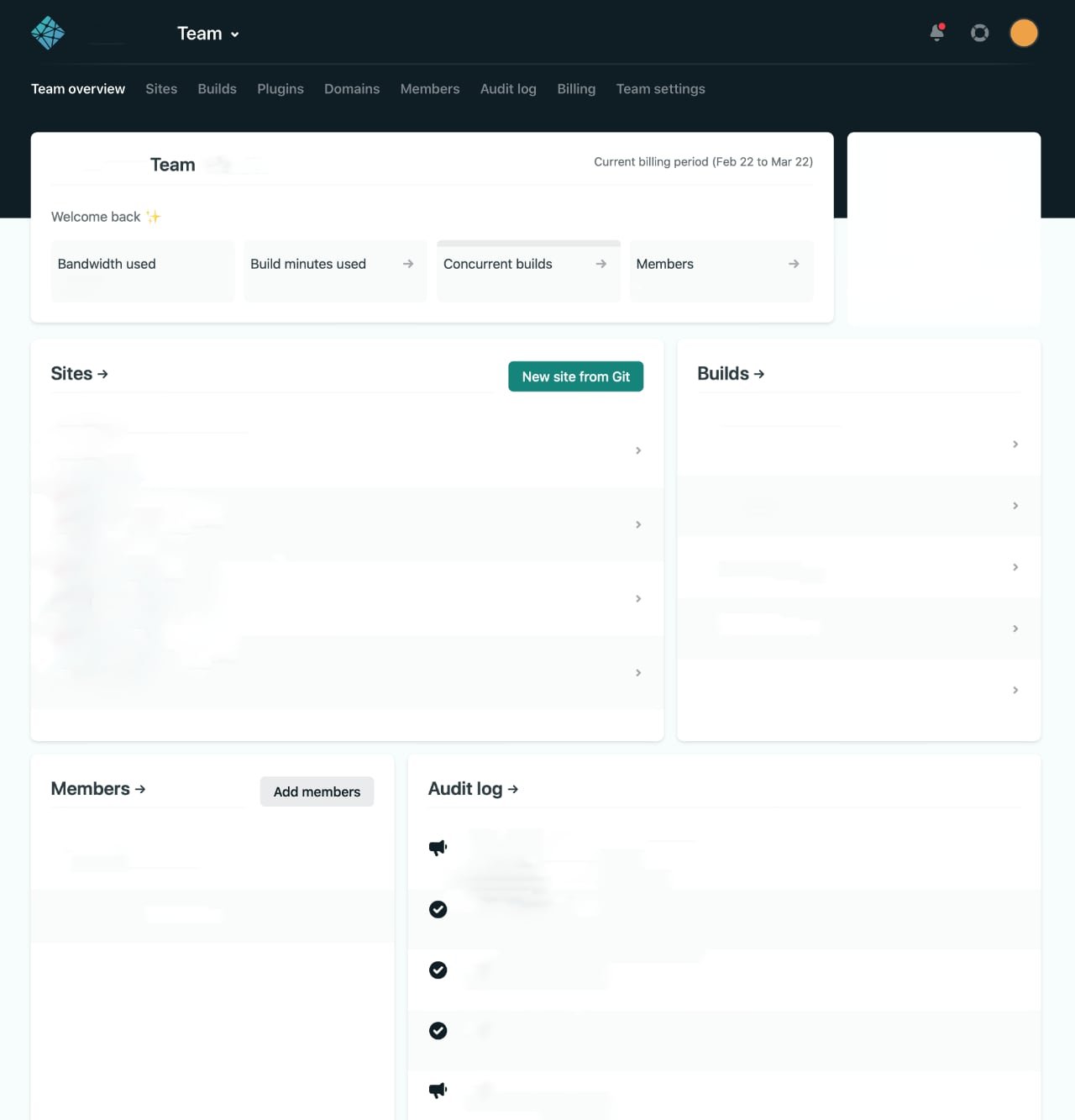Open the notifications bell

[x=936, y=33]
